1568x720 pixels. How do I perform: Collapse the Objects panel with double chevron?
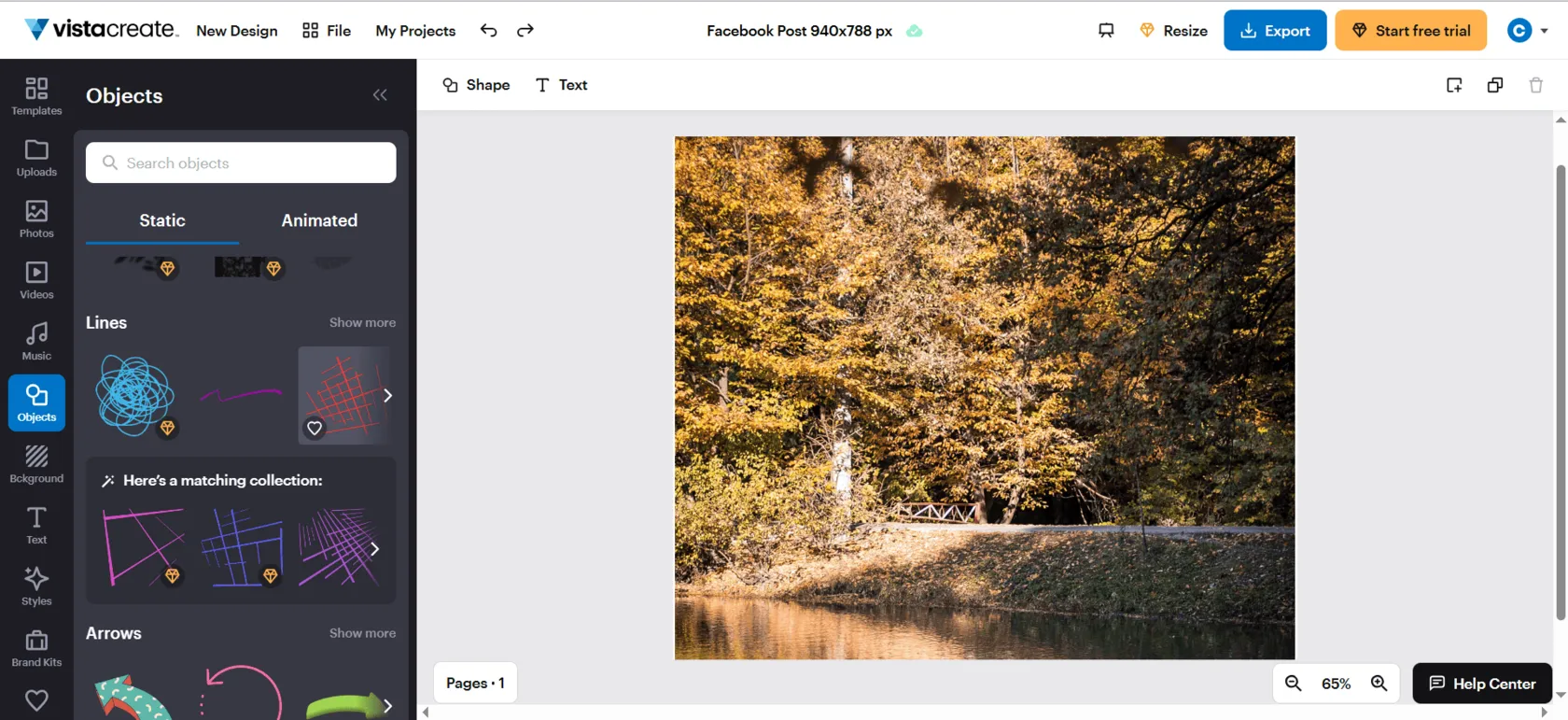(380, 95)
